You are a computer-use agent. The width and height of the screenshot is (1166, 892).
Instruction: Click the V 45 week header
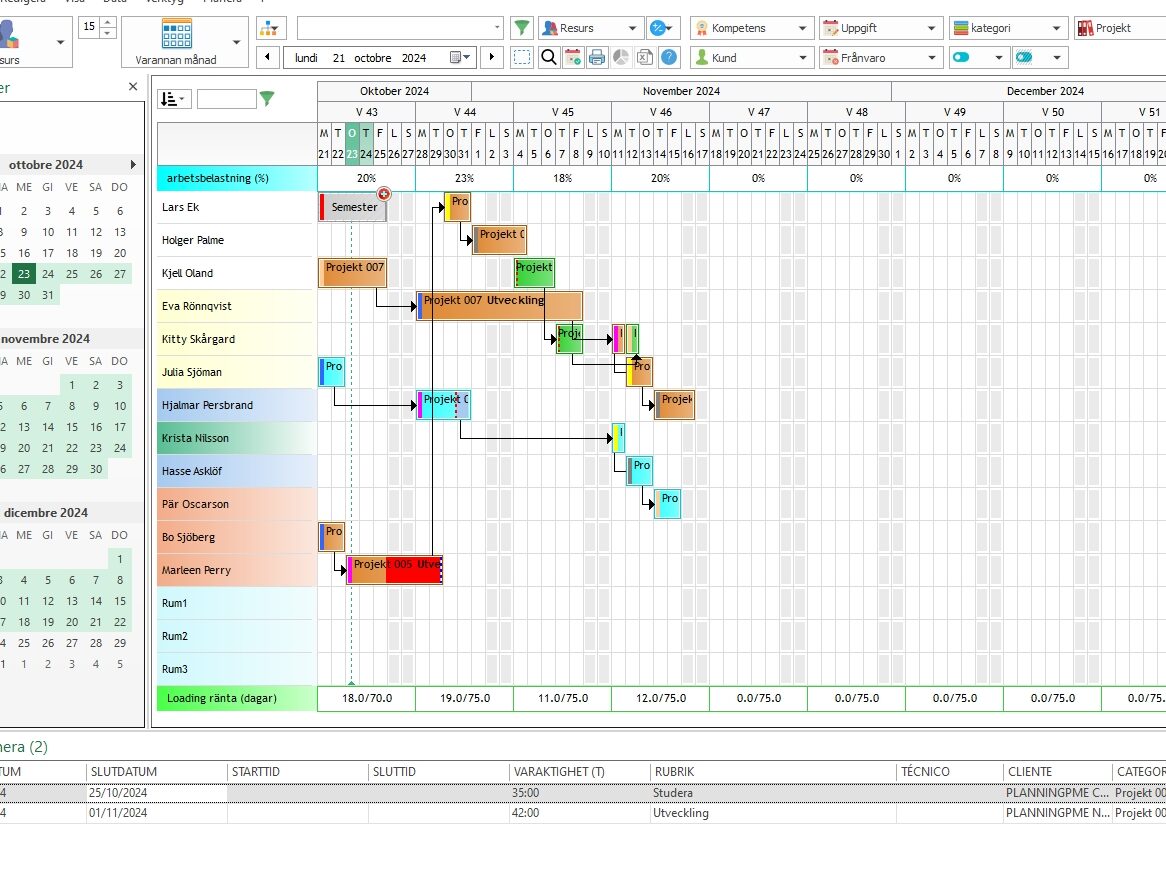pos(562,112)
